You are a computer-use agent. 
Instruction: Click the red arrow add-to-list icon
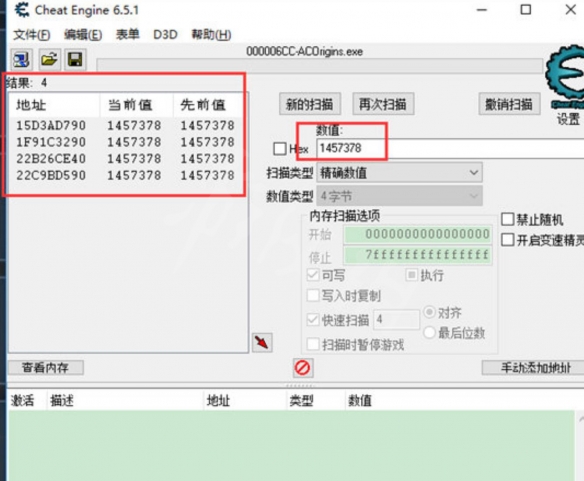(262, 342)
